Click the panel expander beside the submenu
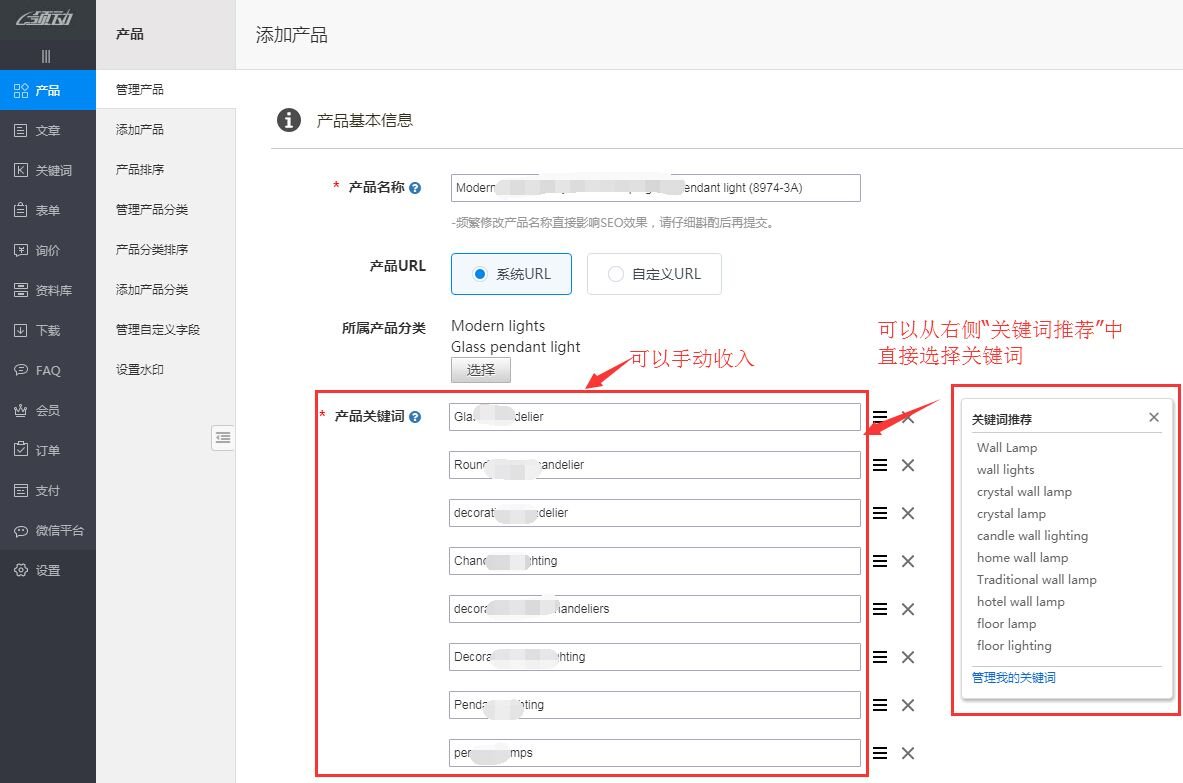This screenshot has height=783, width=1183. (223, 437)
